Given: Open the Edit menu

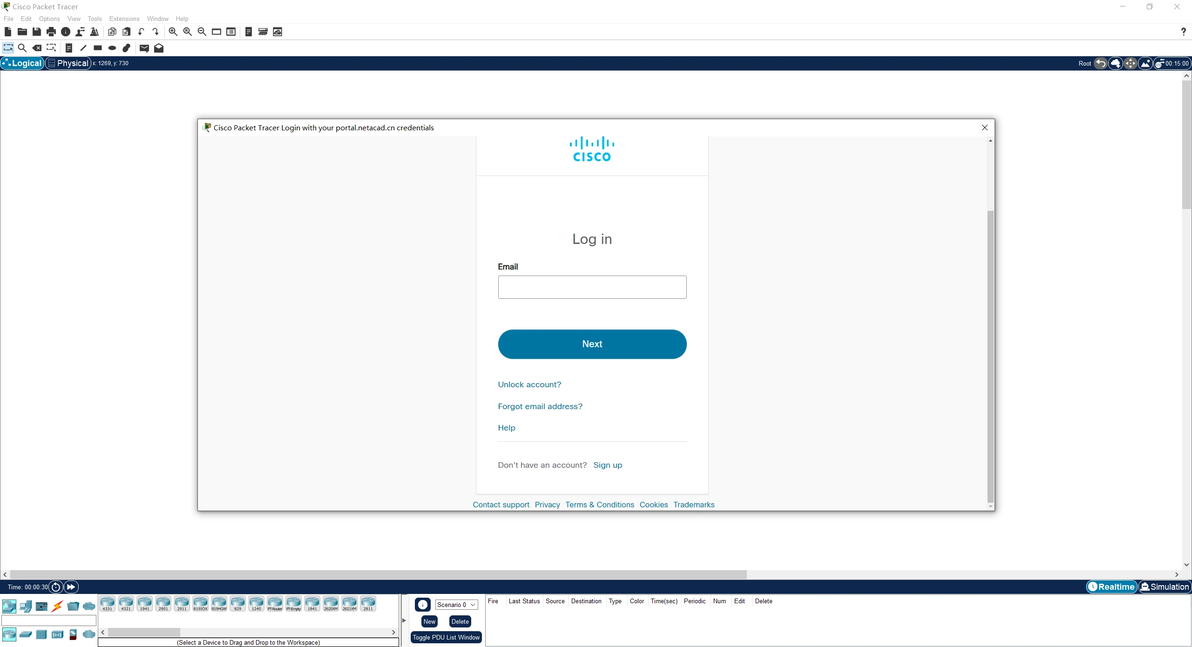Looking at the screenshot, I should pyautogui.click(x=26, y=19).
